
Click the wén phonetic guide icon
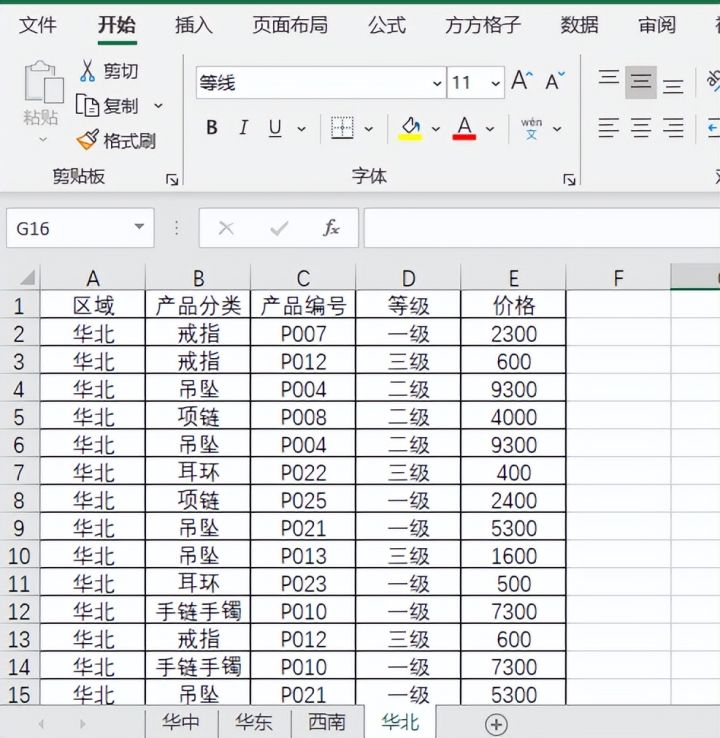pos(531,128)
